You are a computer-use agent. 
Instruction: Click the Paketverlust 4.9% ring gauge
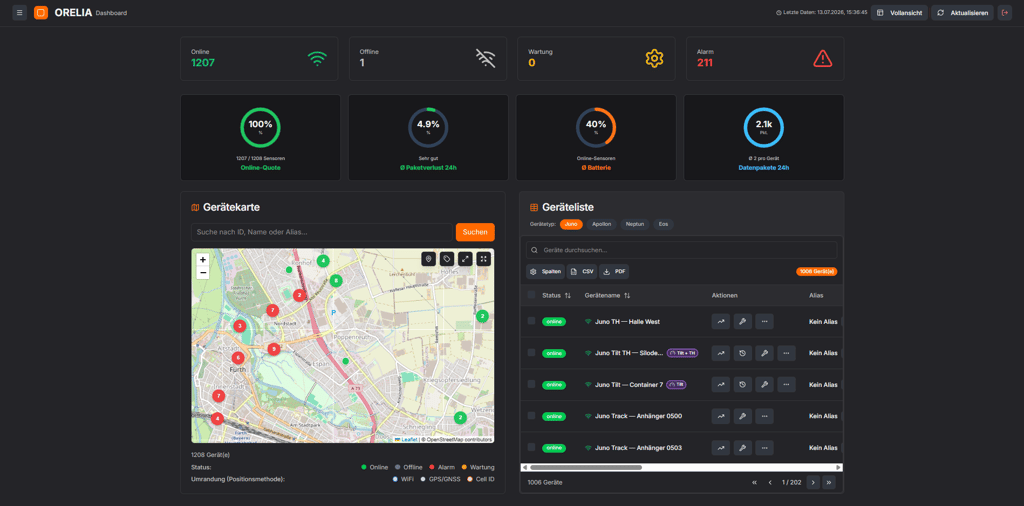click(x=428, y=128)
